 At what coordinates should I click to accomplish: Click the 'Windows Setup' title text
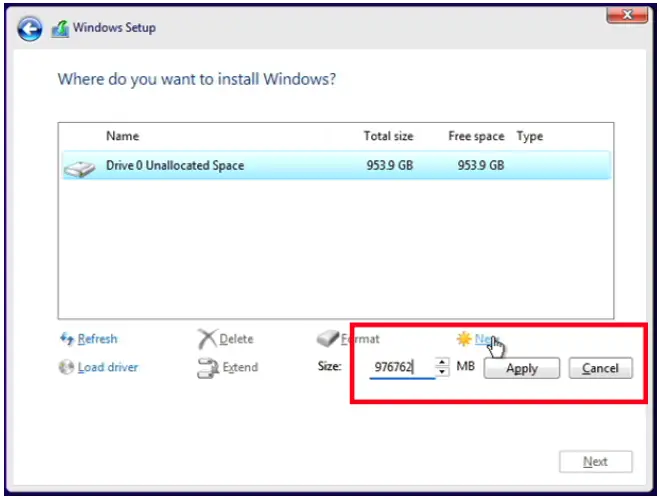(x=114, y=28)
